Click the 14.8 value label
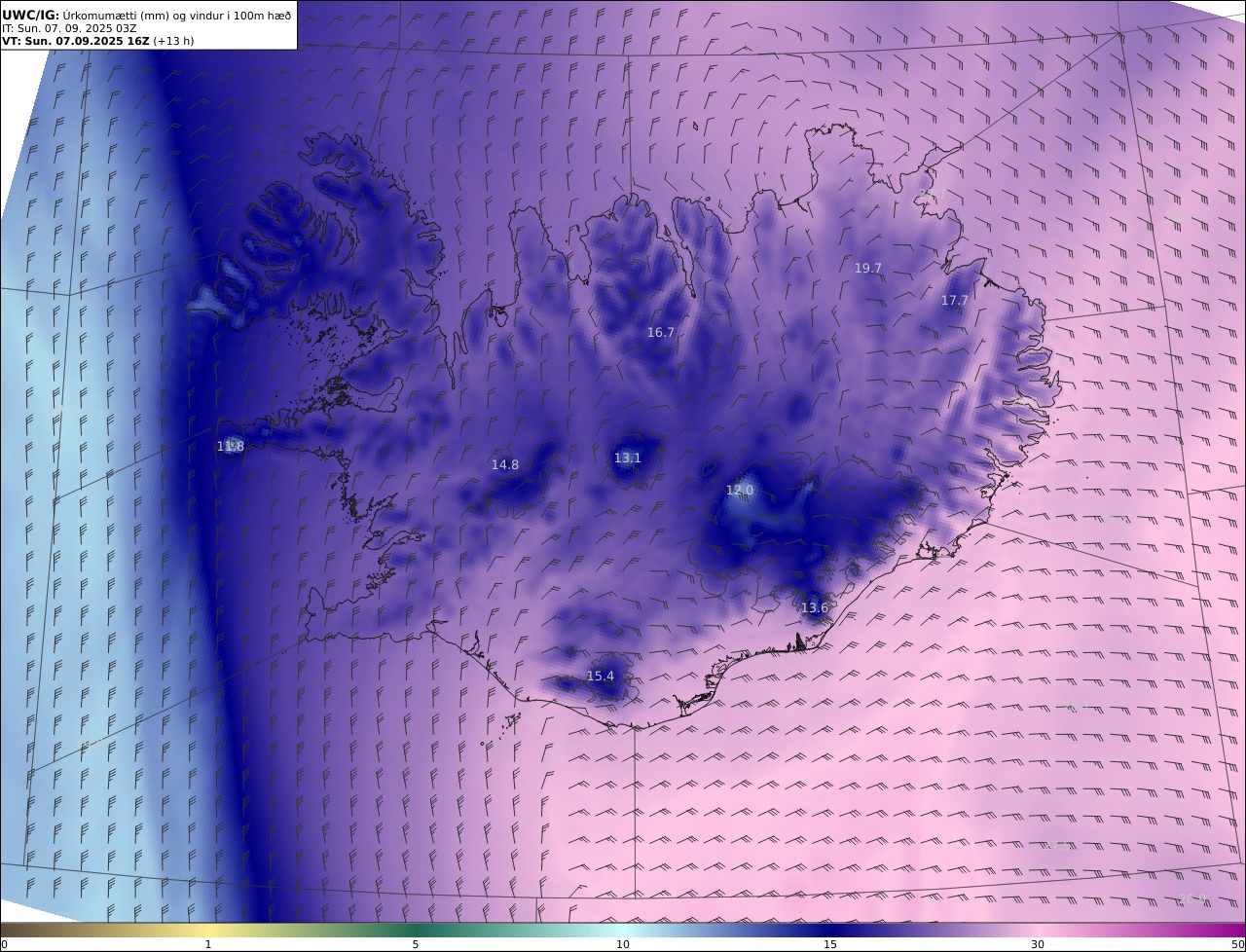 tap(504, 465)
